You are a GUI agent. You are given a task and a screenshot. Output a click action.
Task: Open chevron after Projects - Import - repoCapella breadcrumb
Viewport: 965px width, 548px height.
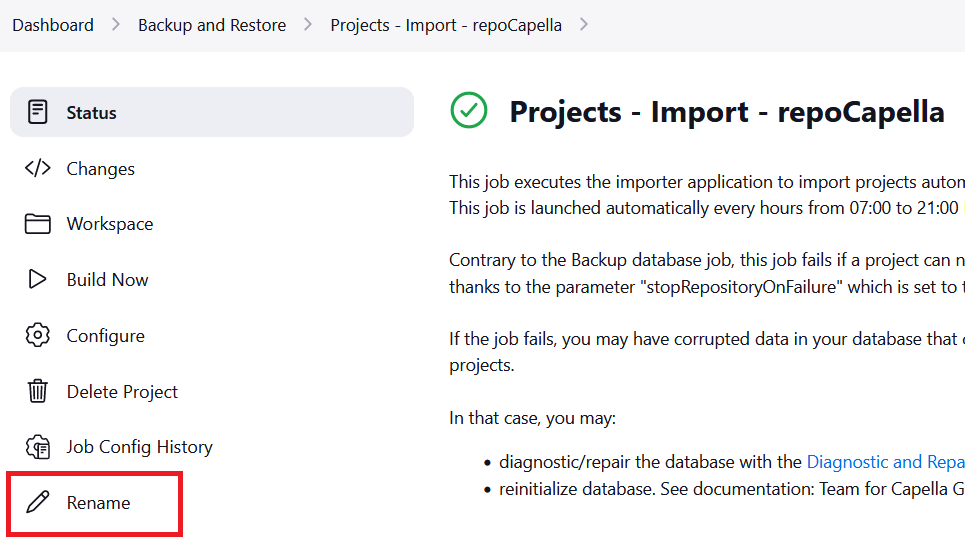(x=584, y=25)
